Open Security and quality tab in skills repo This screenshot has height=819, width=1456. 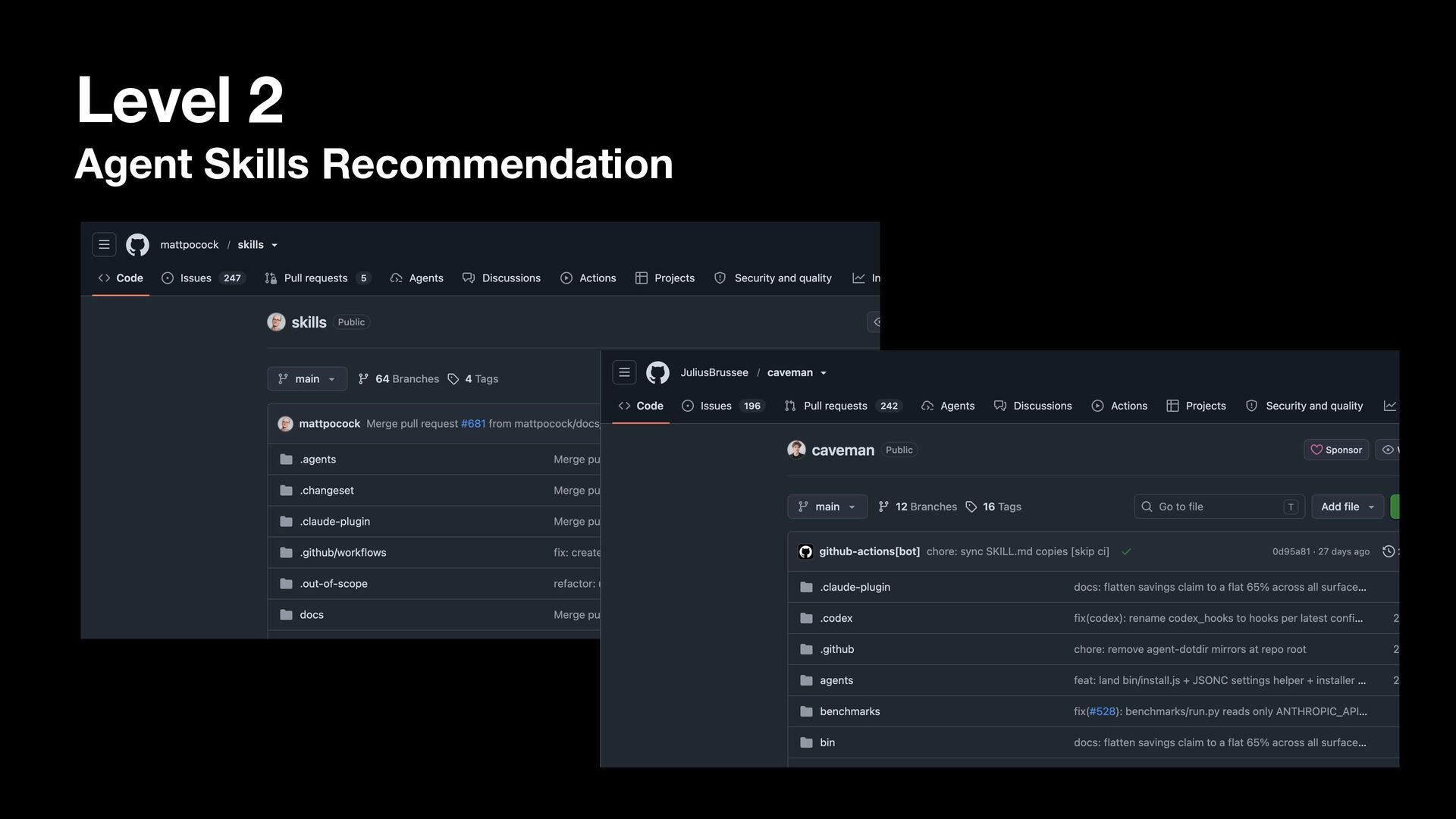click(x=773, y=278)
